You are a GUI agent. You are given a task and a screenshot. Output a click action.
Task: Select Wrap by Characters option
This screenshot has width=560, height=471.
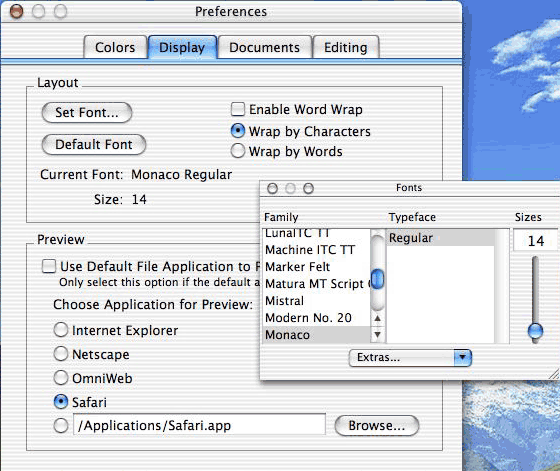pos(238,131)
